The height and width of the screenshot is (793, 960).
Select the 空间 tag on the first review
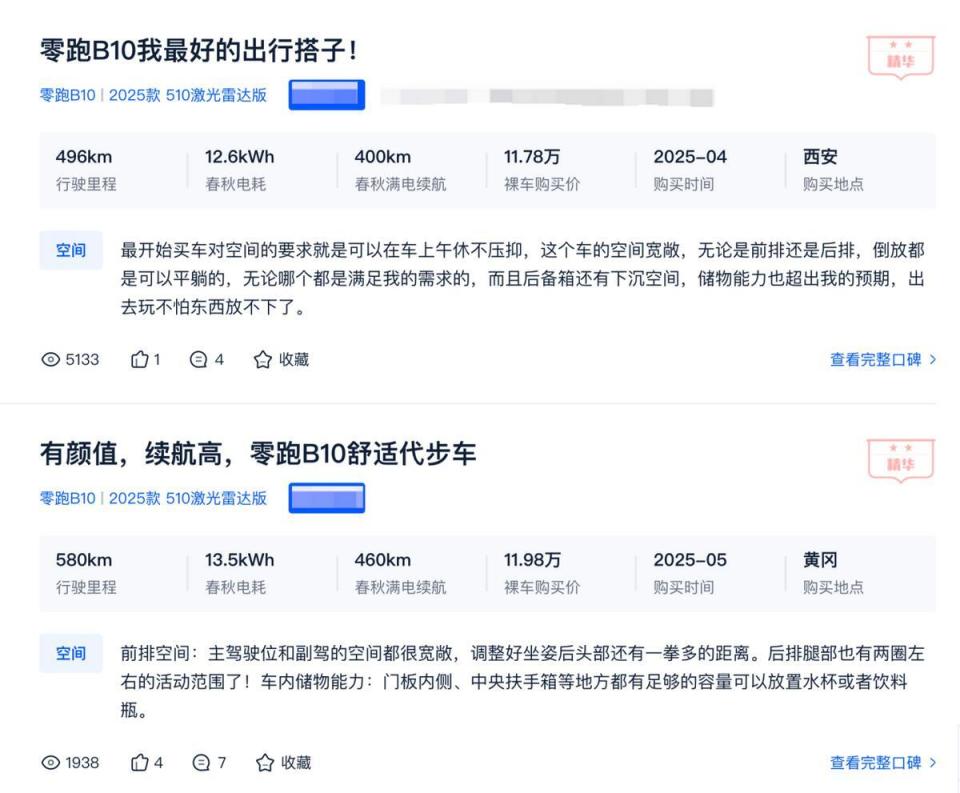point(70,249)
